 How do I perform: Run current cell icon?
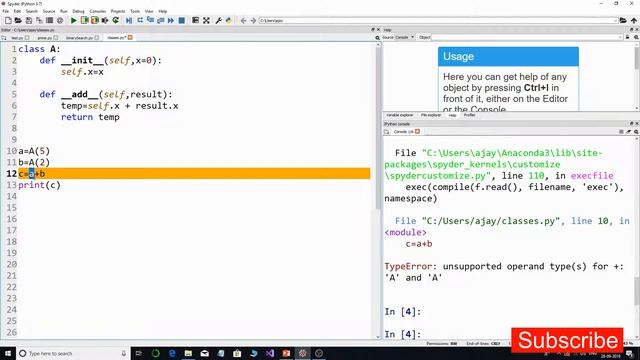pos(84,20)
